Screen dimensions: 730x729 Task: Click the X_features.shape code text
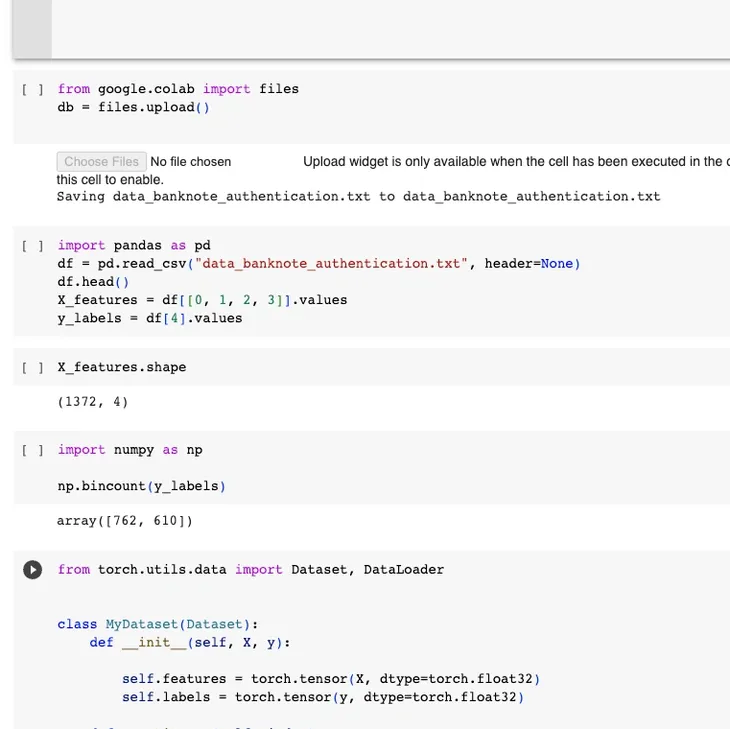point(122,367)
